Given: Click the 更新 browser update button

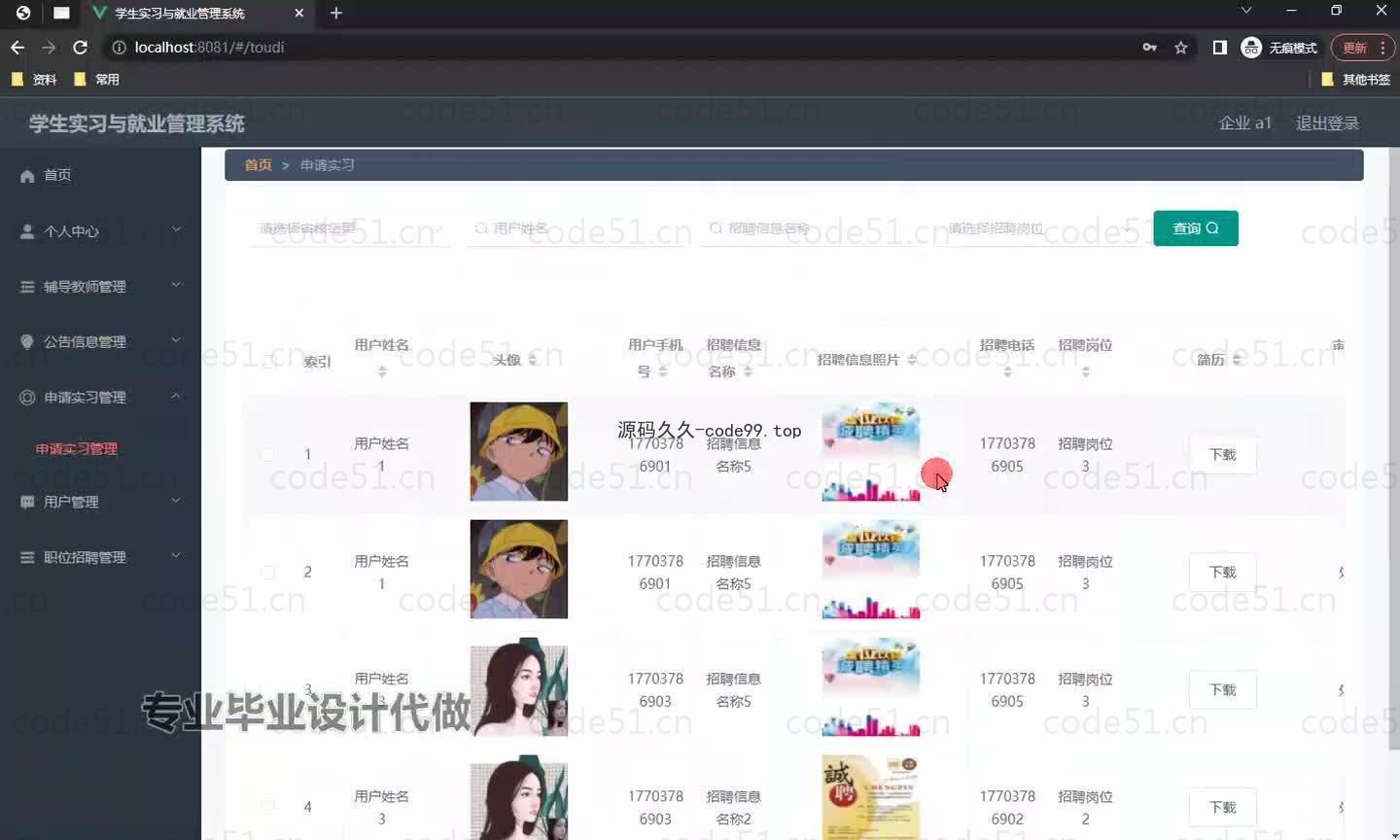Looking at the screenshot, I should pos(1363,47).
